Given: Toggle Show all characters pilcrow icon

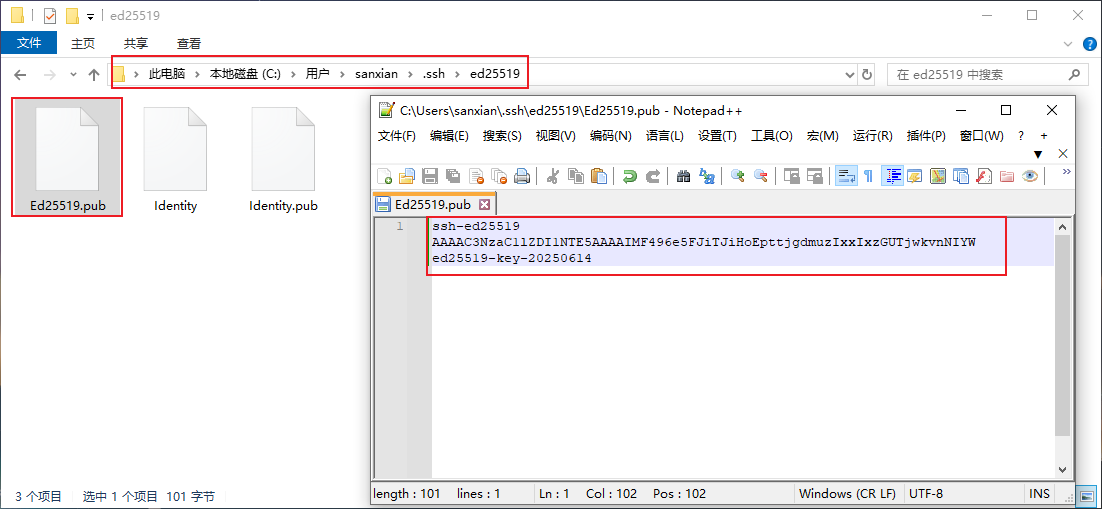Looking at the screenshot, I should (x=868, y=176).
